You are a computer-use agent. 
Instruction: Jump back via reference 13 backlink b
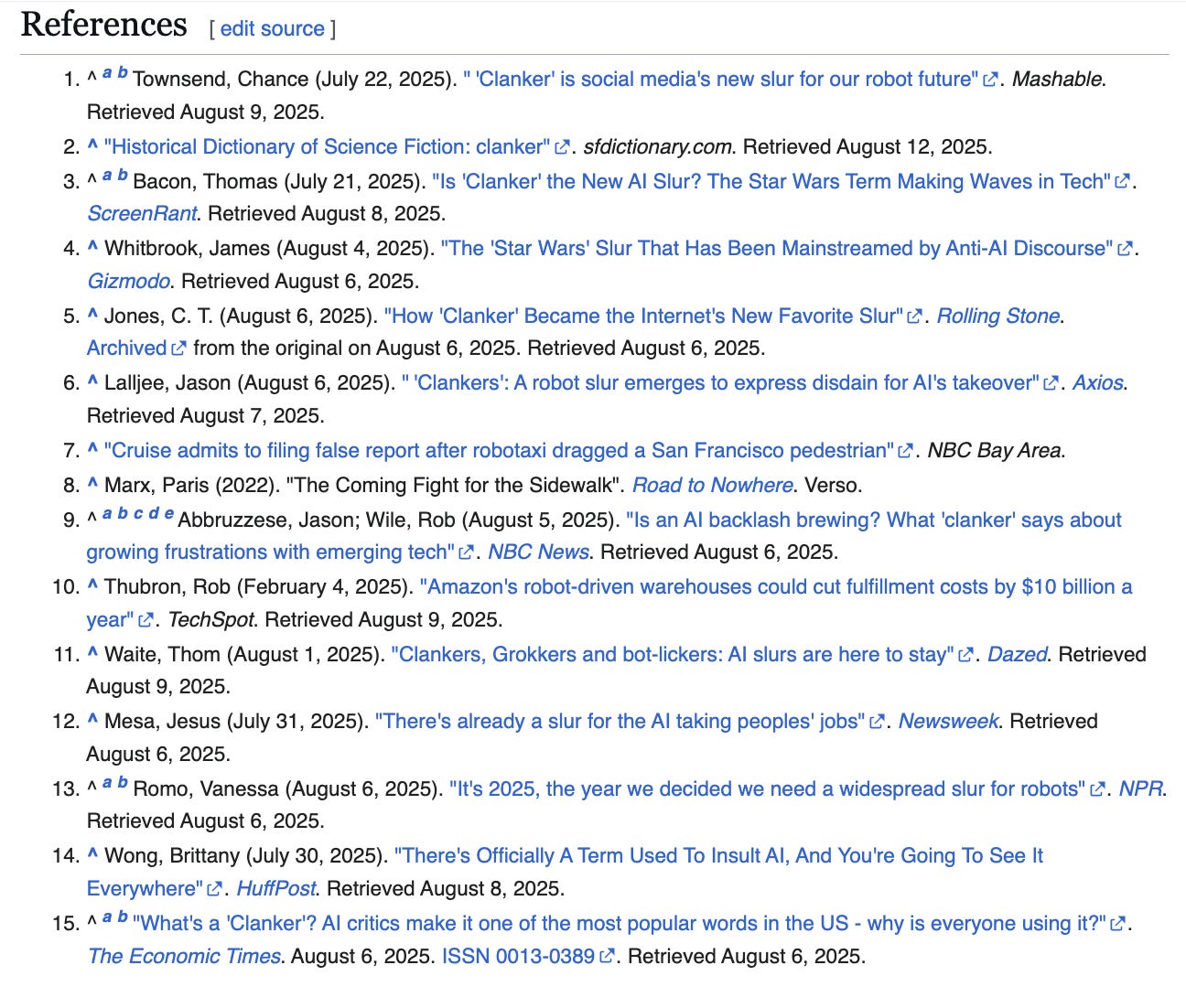[123, 783]
